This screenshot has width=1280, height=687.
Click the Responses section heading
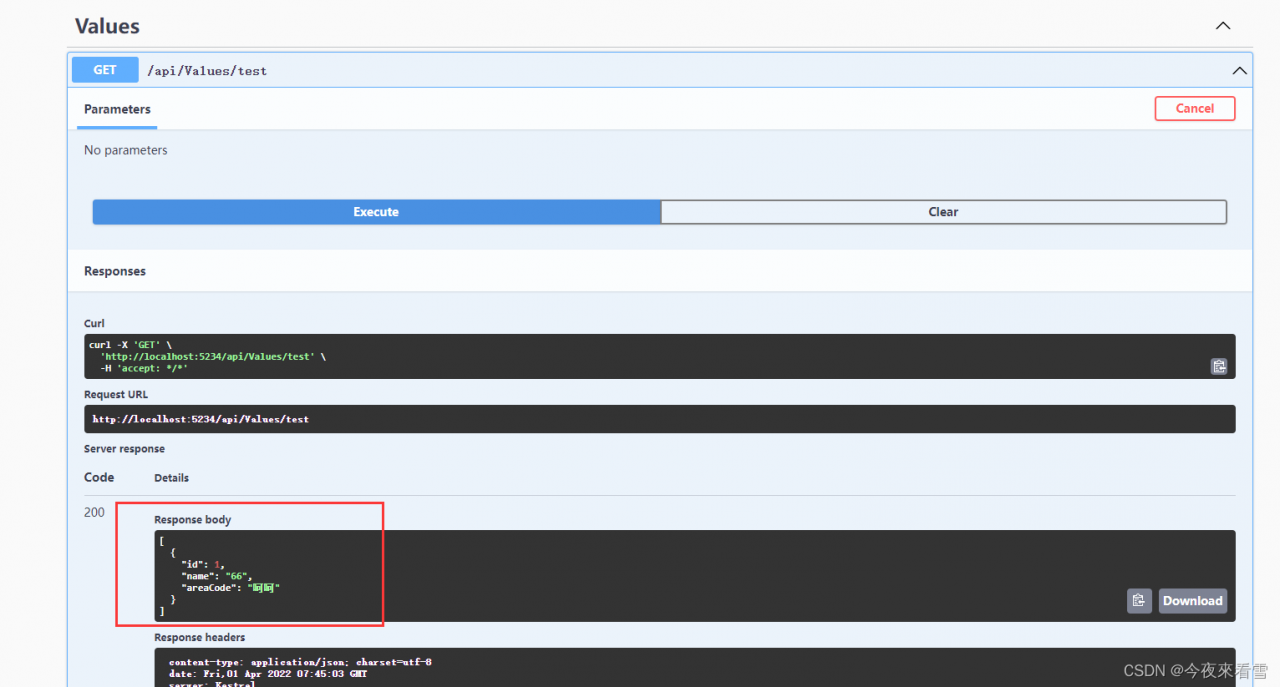(x=115, y=271)
